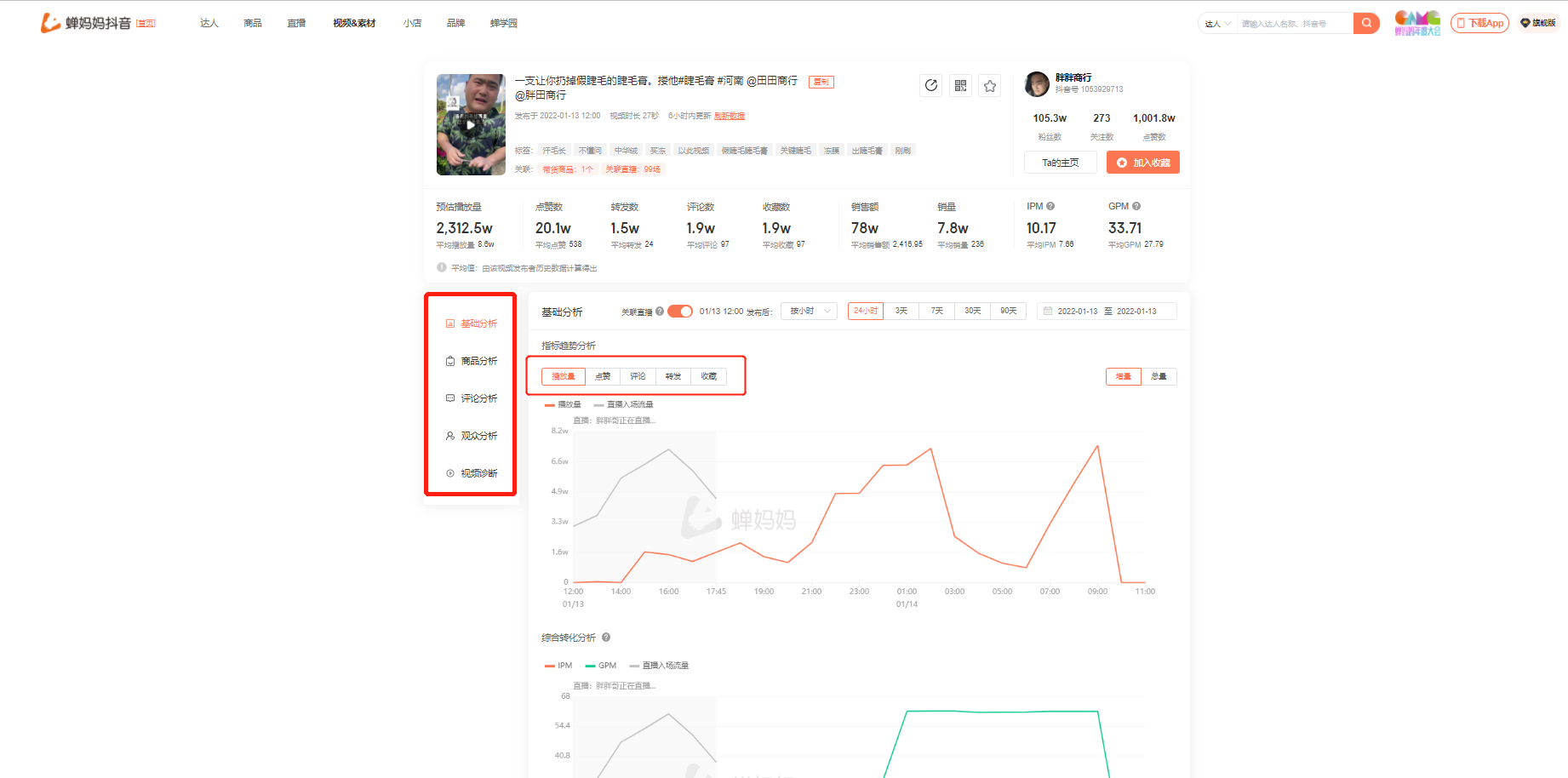Click the 汗毛长 tag

[554, 151]
